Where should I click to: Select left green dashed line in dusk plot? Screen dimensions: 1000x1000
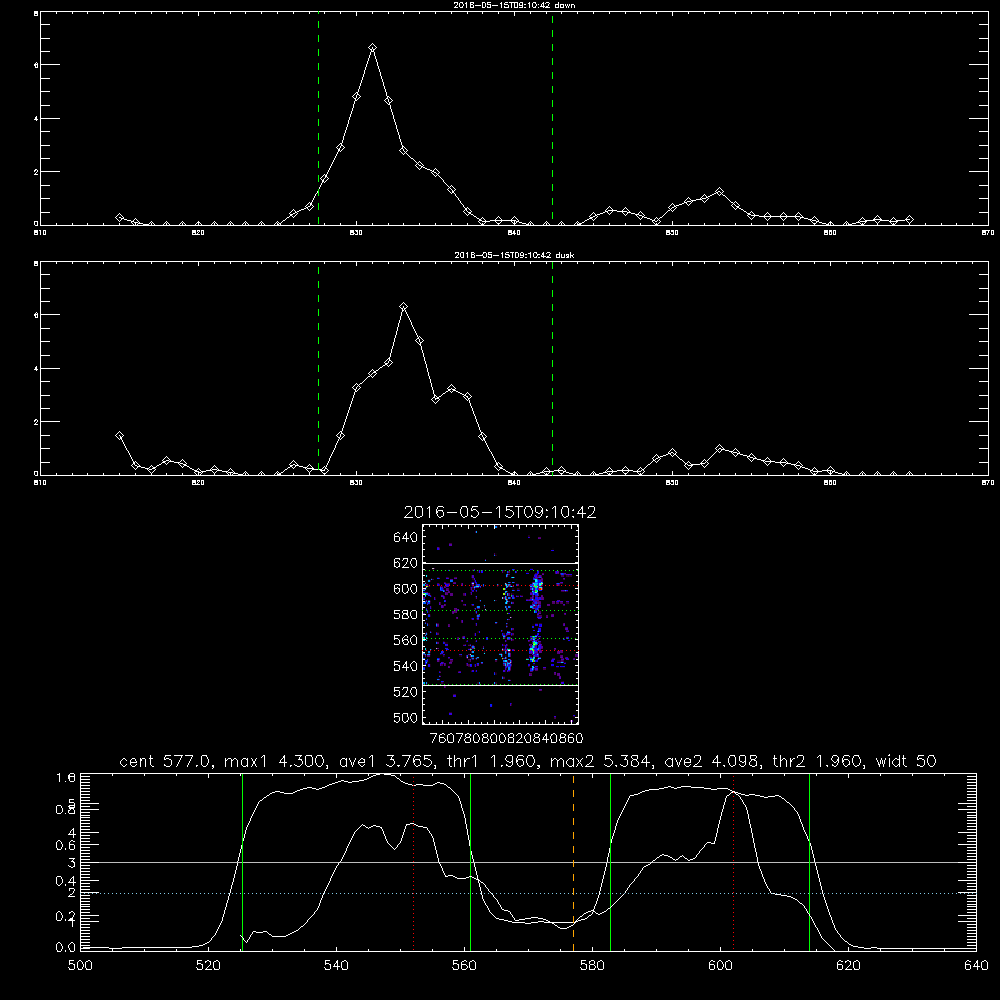[318, 369]
